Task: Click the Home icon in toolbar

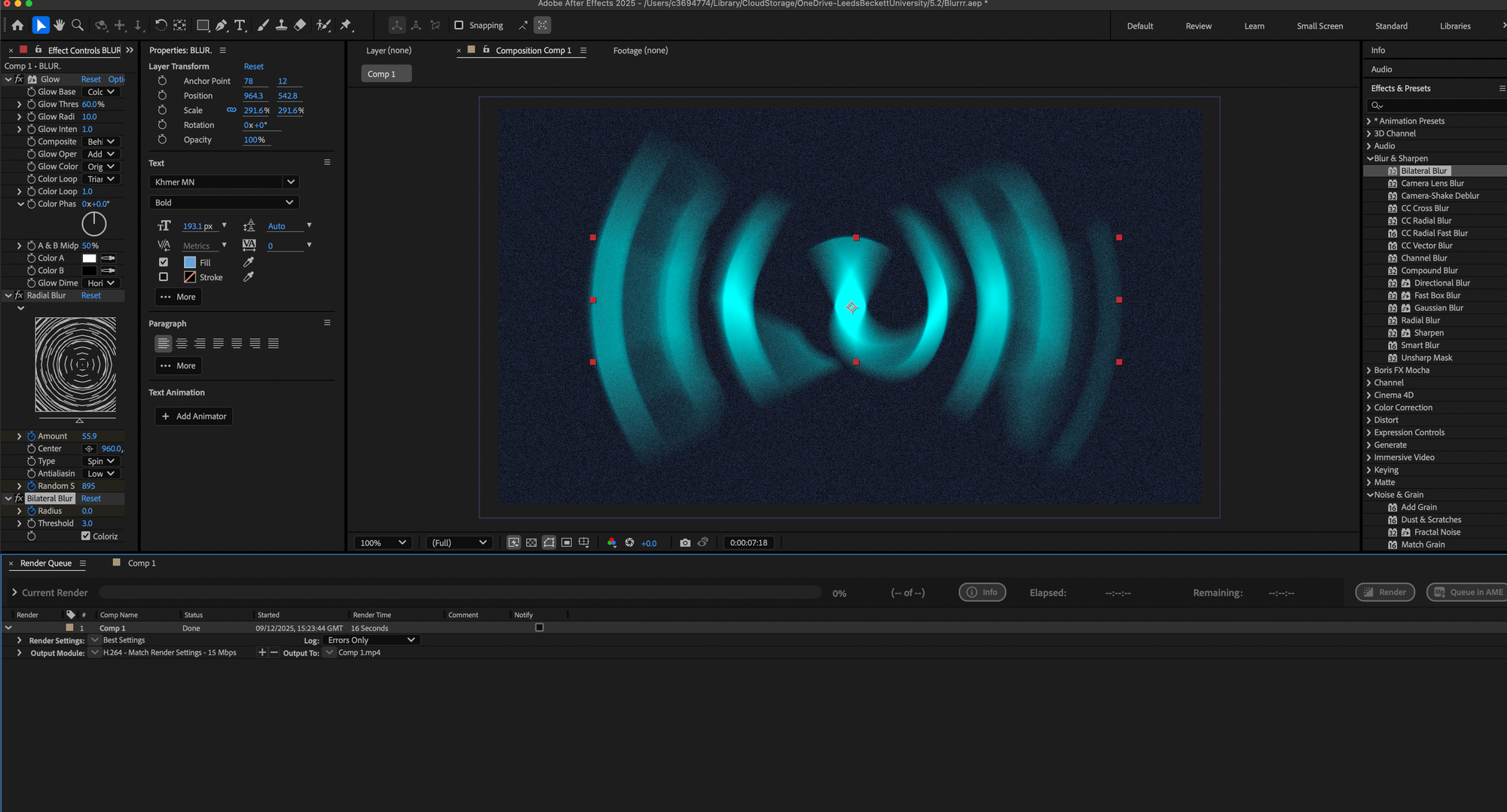Action: click(17, 26)
